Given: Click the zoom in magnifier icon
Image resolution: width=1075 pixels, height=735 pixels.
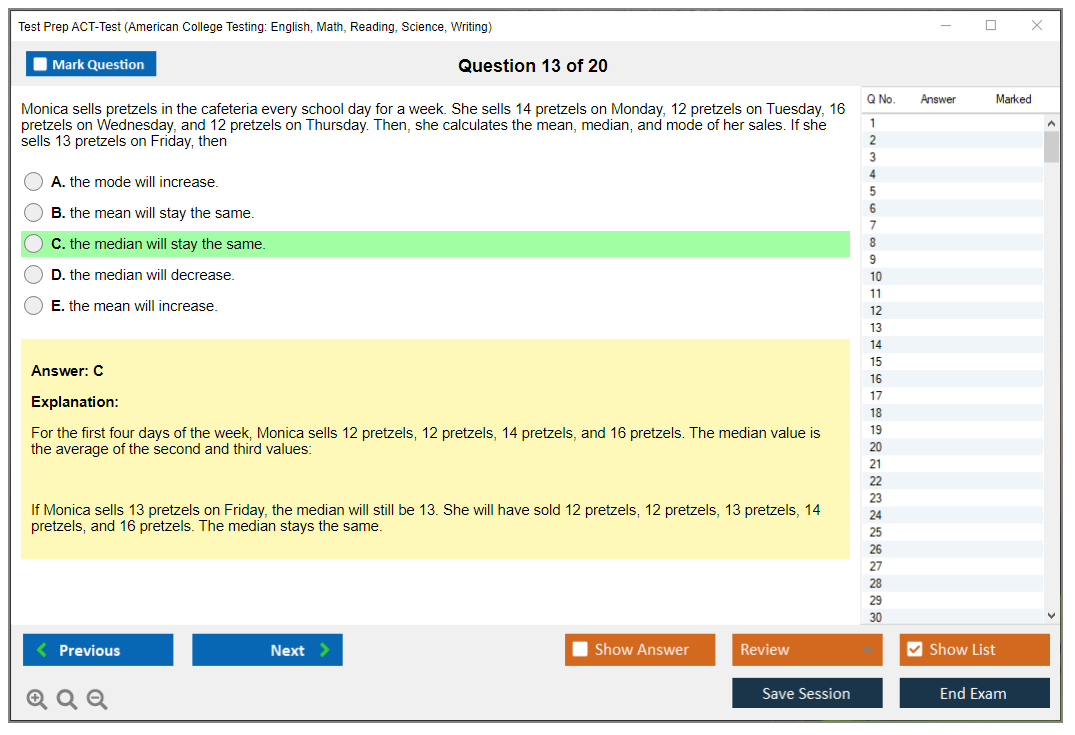Looking at the screenshot, I should pyautogui.click(x=37, y=700).
